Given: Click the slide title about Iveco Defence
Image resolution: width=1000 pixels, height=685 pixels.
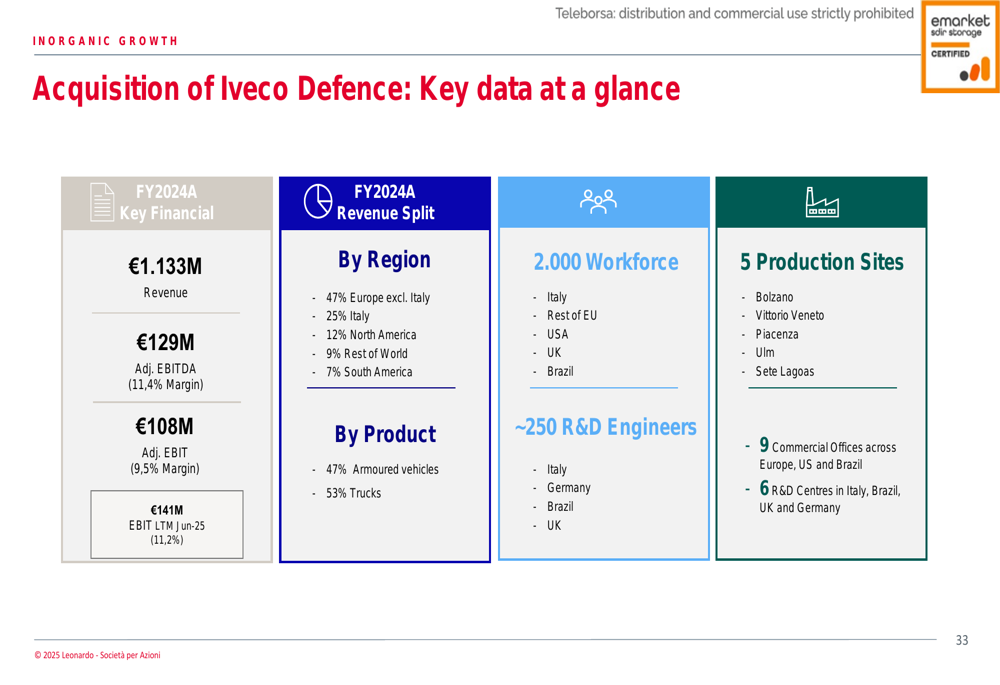Looking at the screenshot, I should point(356,89).
